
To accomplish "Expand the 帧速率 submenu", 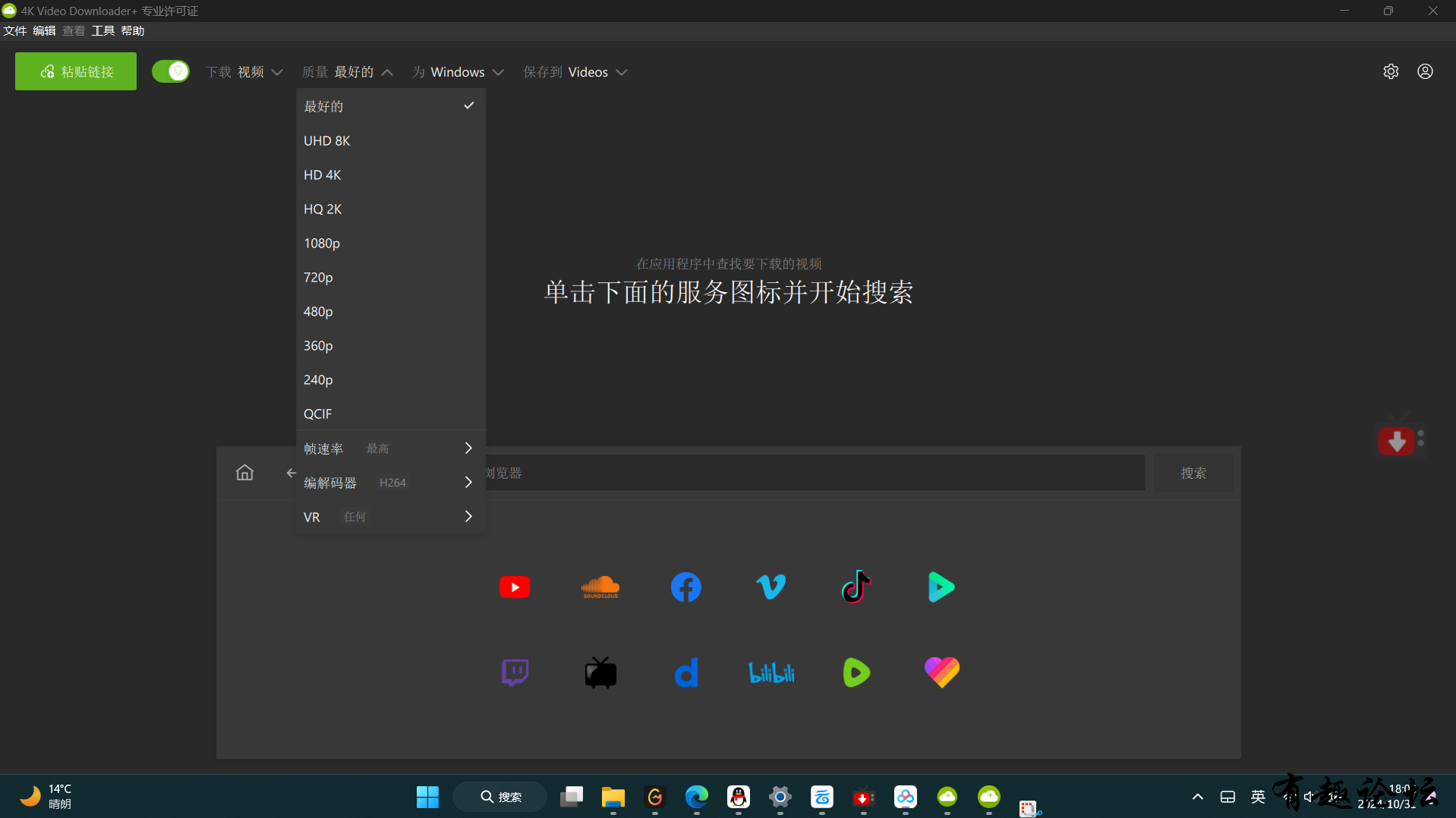I will tap(390, 448).
